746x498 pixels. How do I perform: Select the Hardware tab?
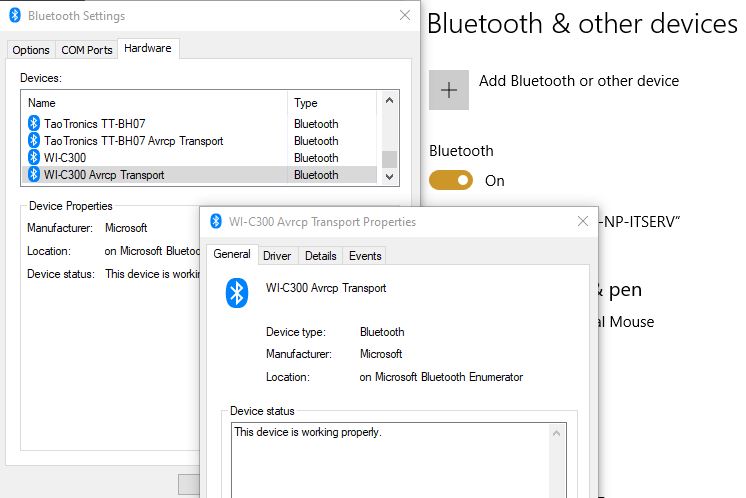click(147, 49)
